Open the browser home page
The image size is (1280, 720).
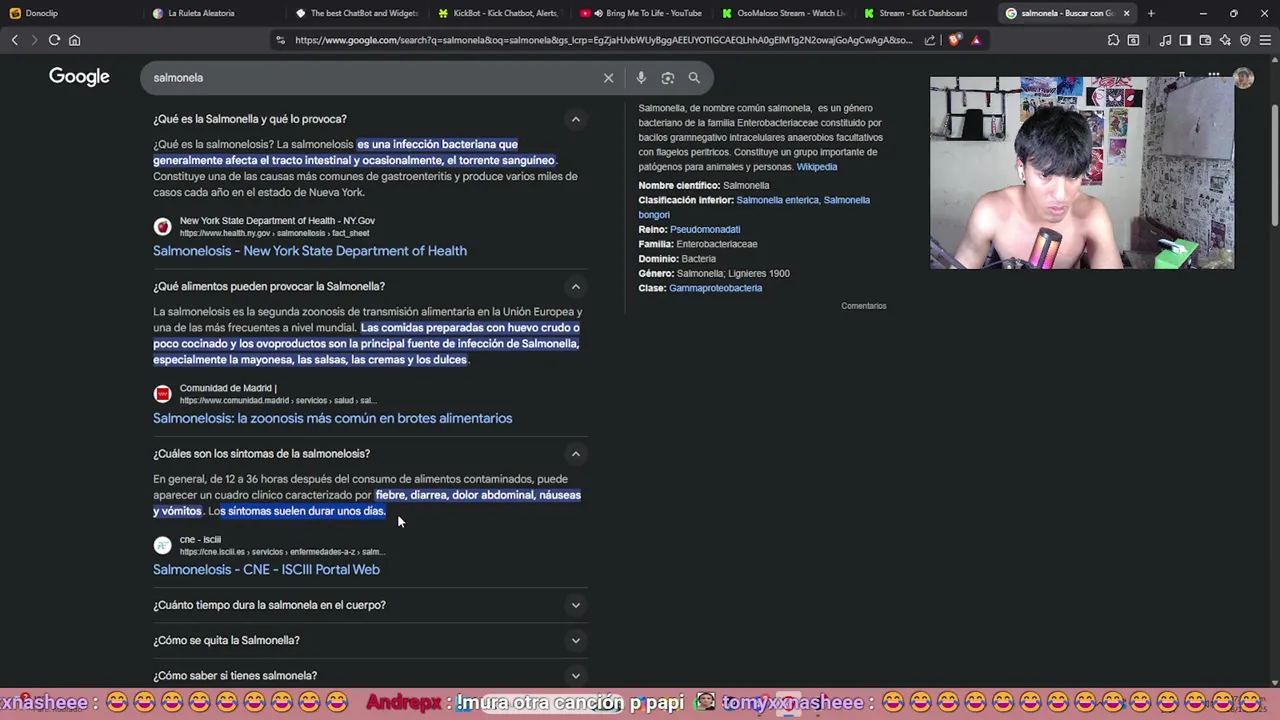click(x=74, y=40)
